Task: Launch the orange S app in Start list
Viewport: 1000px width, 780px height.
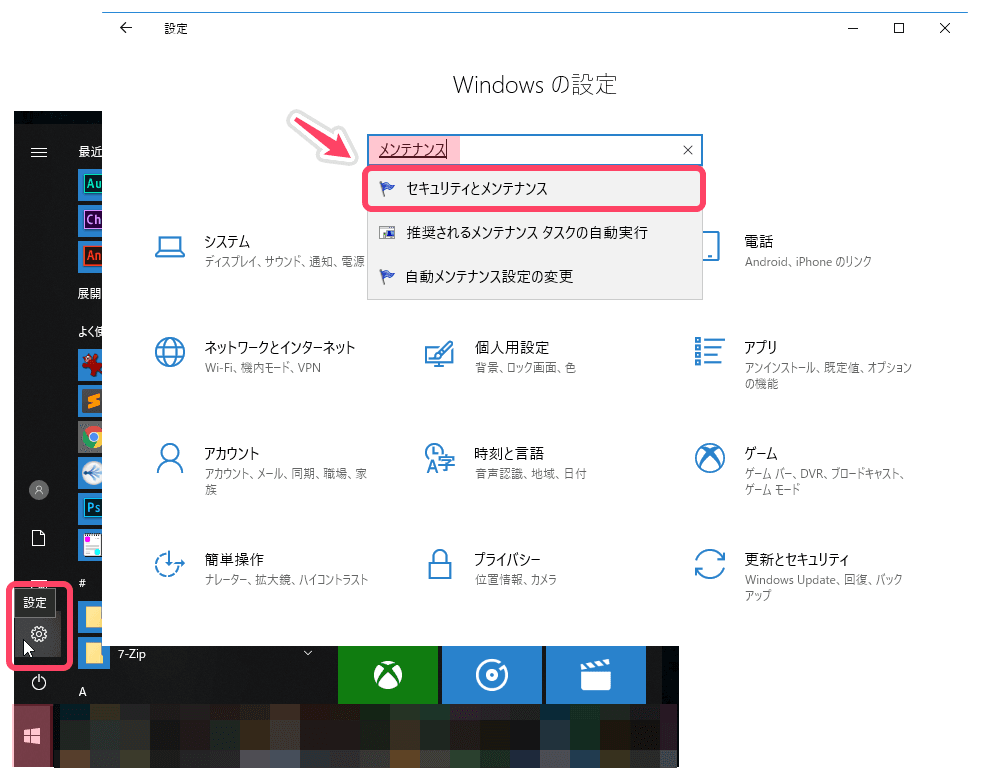Action: tap(91, 401)
